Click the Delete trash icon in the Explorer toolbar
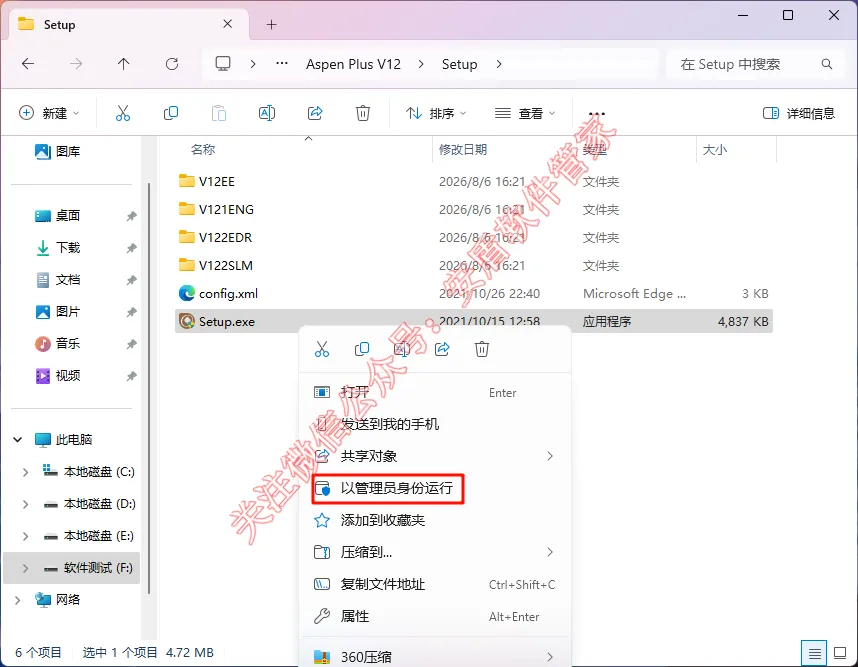 (x=363, y=113)
